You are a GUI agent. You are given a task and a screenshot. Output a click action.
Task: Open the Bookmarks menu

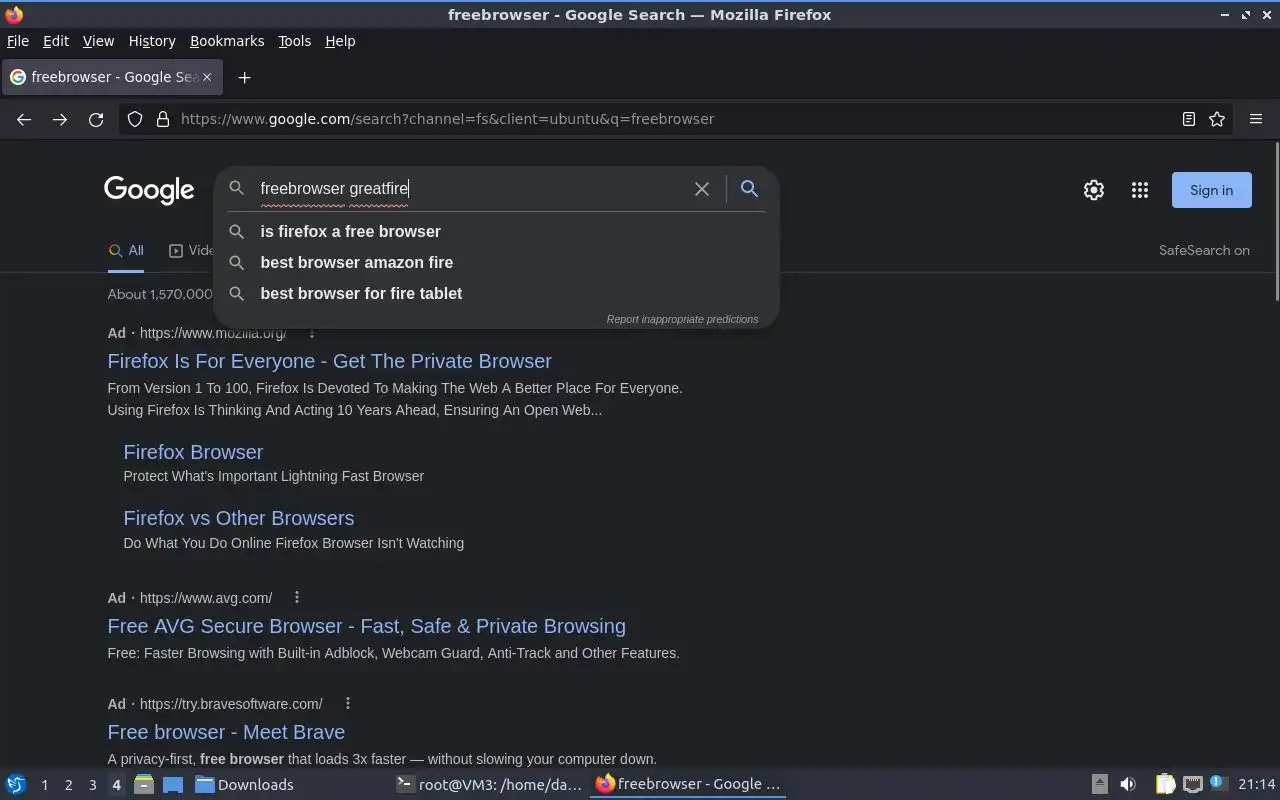(x=227, y=41)
